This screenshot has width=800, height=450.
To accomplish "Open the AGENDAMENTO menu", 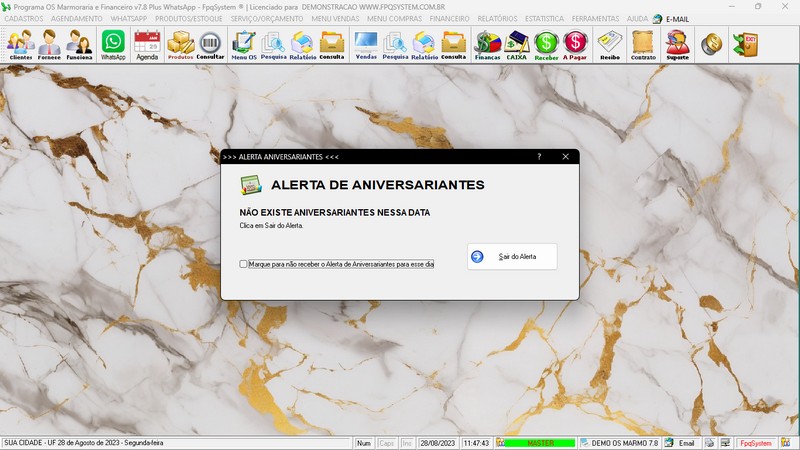I will 77,19.
